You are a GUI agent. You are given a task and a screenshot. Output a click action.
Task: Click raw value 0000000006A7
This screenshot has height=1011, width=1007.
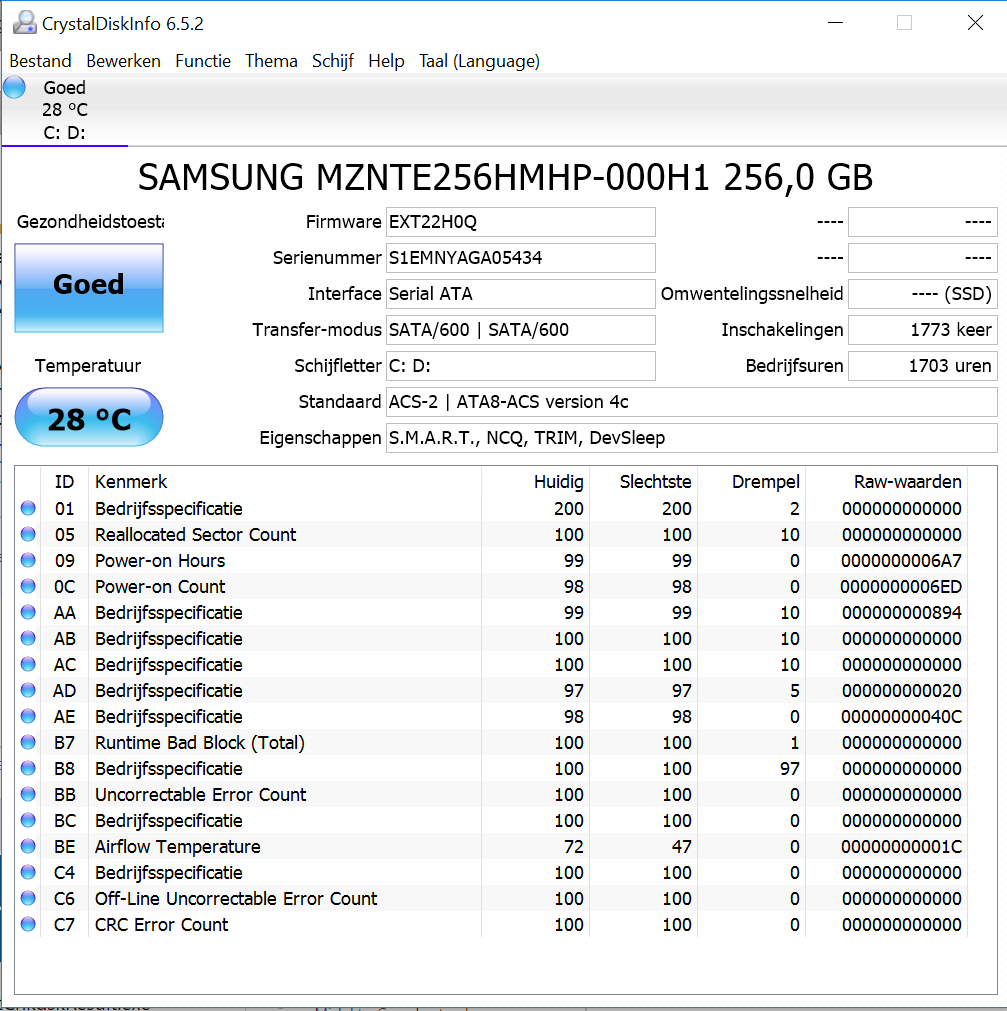click(901, 560)
